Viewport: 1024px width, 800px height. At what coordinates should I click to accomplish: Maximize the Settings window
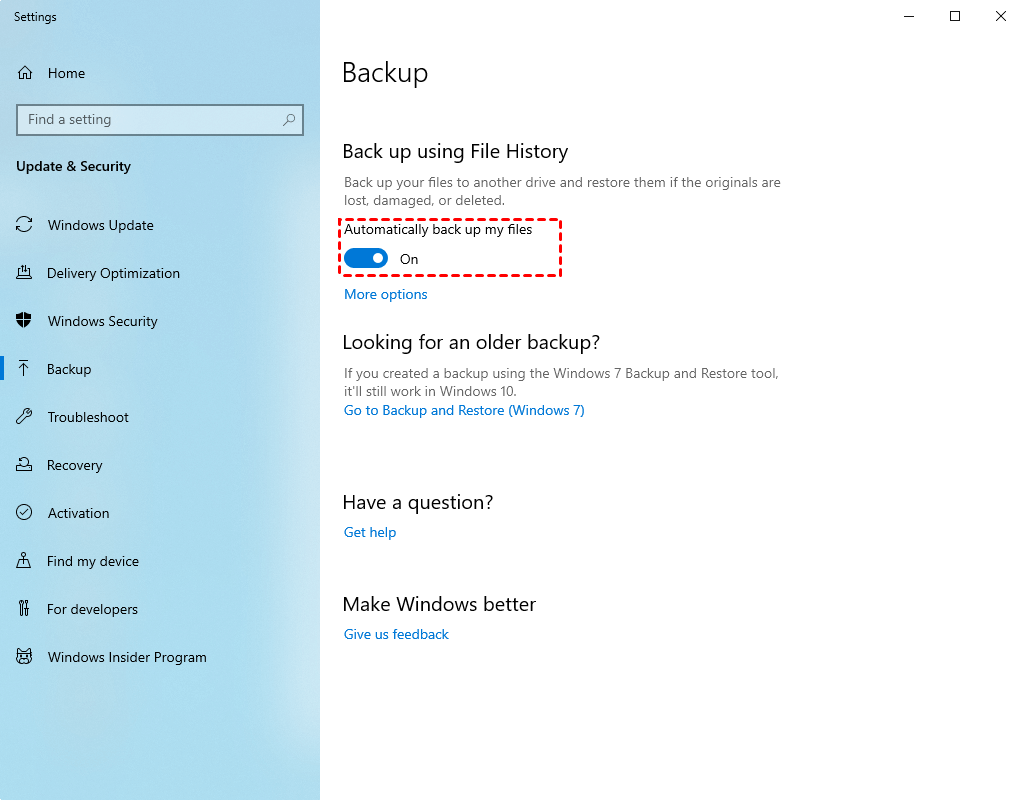point(955,16)
